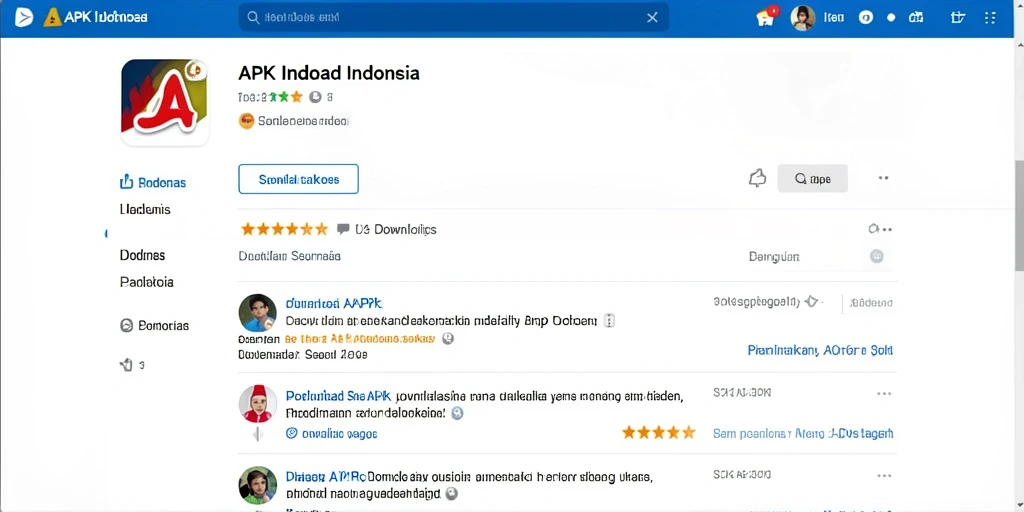The width and height of the screenshot is (1024, 512).
Task: Click the comment bubble icon near Downloiics
Action: [x=343, y=229]
